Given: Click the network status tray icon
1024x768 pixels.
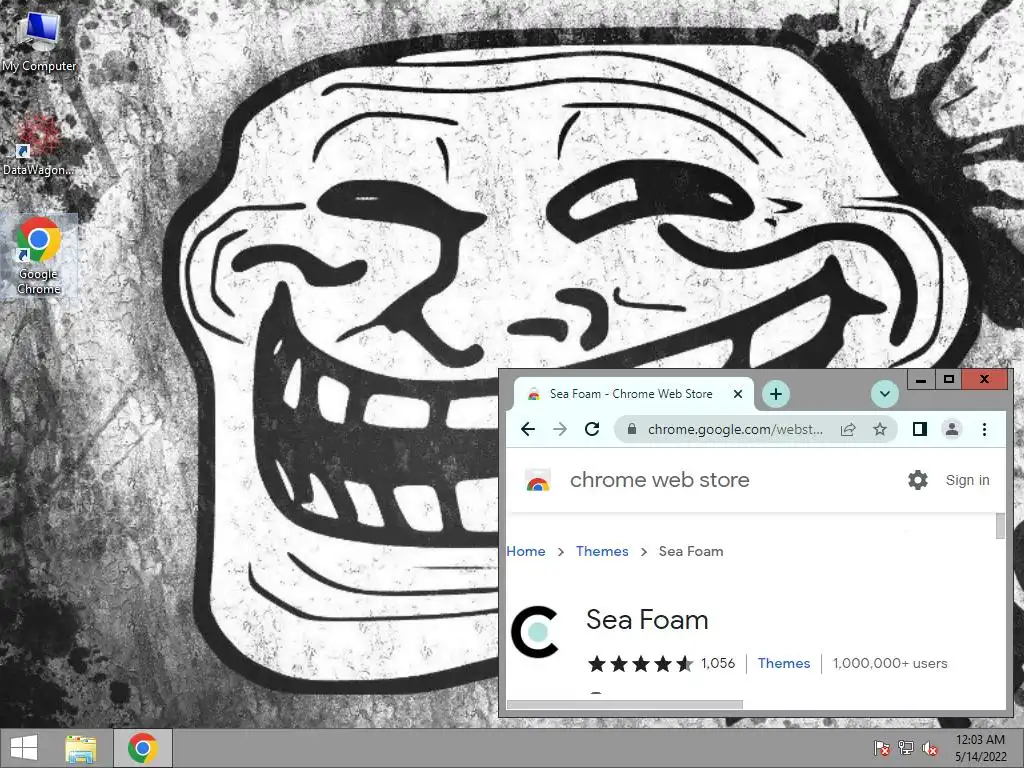Looking at the screenshot, I should point(906,748).
